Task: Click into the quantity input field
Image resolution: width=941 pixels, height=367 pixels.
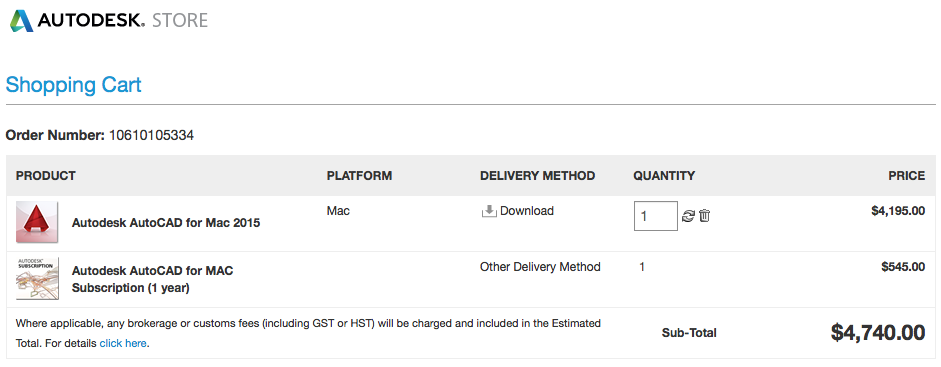Action: (656, 216)
